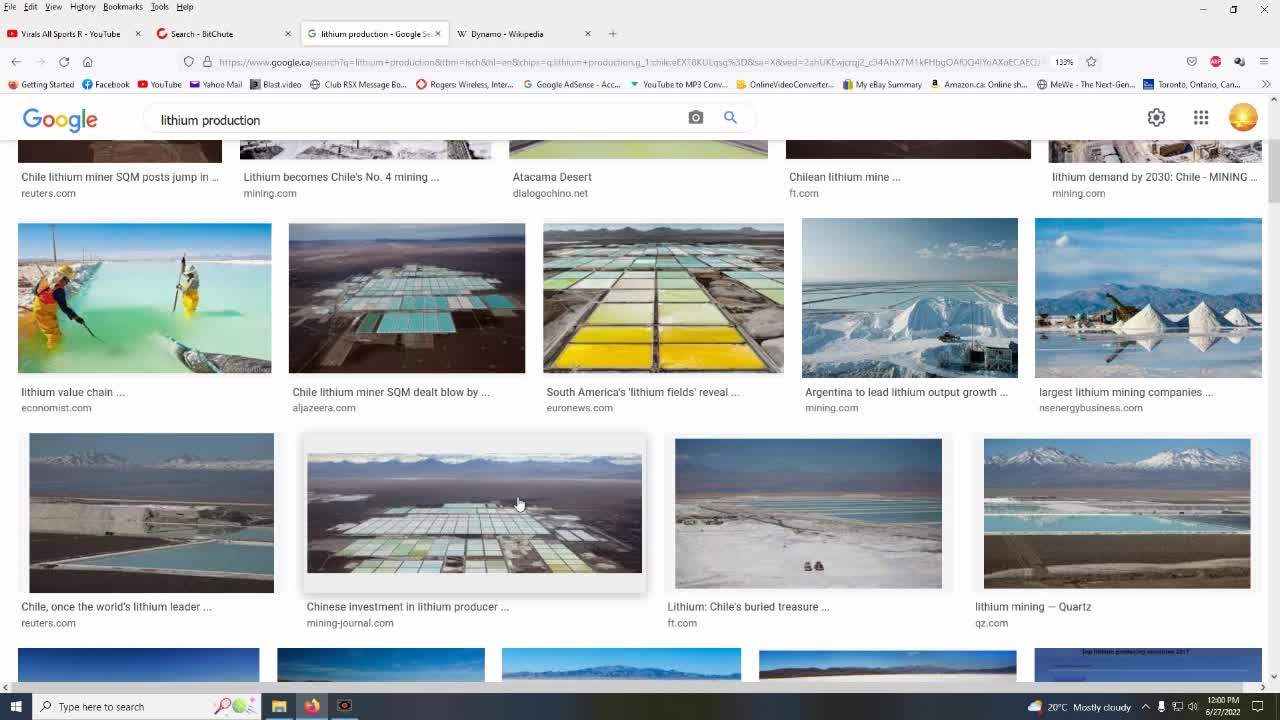Click the blue Google search magnifier button
Image resolution: width=1280 pixels, height=720 pixels.
730,118
